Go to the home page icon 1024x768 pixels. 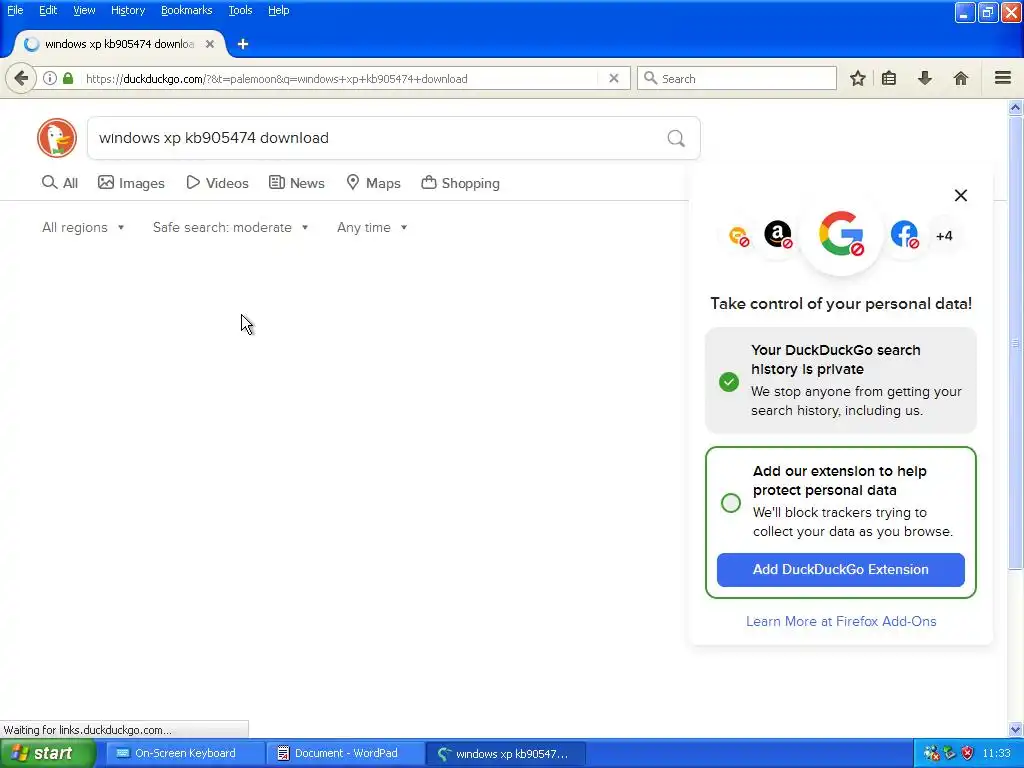[x=961, y=79]
